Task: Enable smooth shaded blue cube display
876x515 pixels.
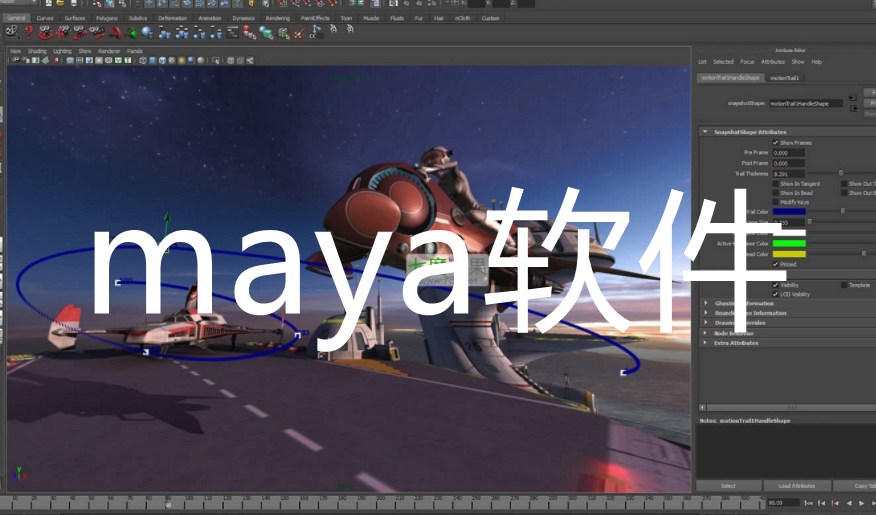Action: (153, 60)
